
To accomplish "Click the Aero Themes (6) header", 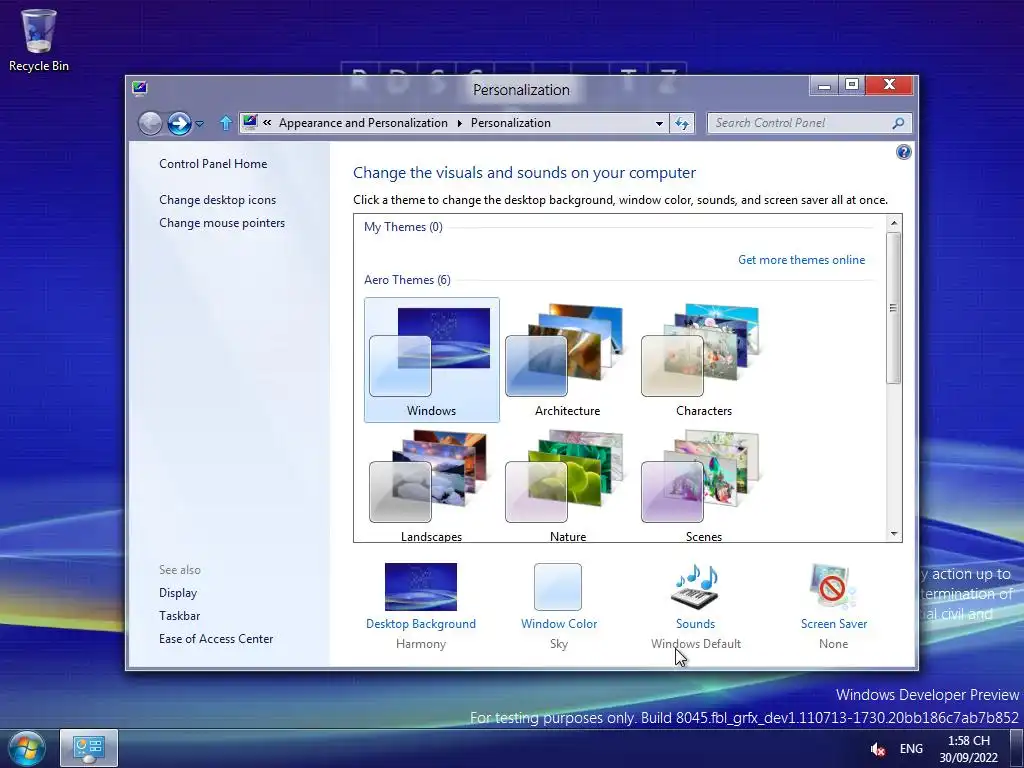I will pos(407,280).
